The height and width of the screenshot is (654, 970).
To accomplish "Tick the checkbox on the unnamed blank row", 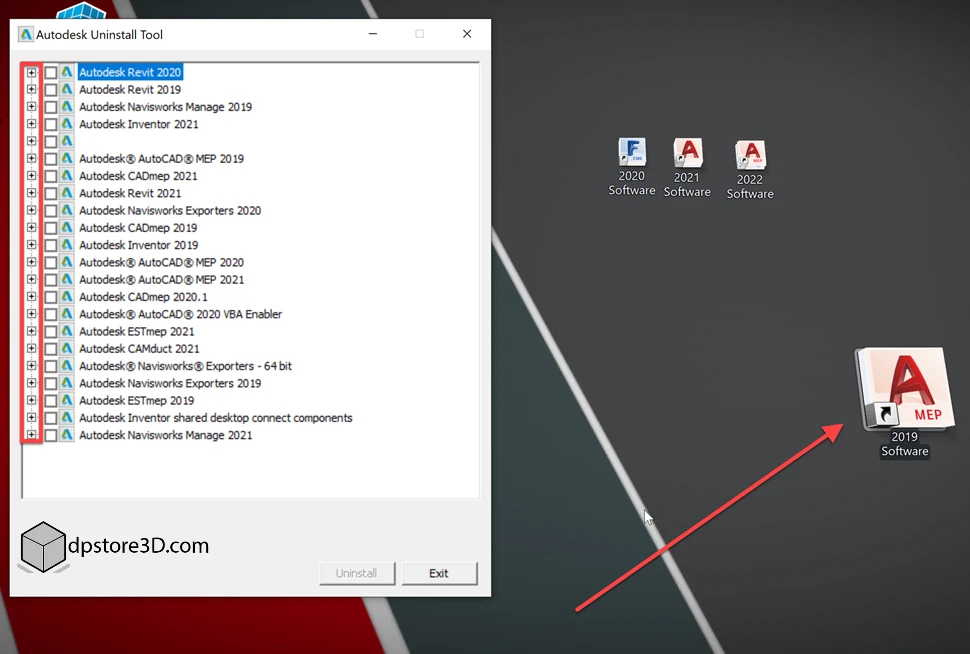I will click(x=51, y=142).
